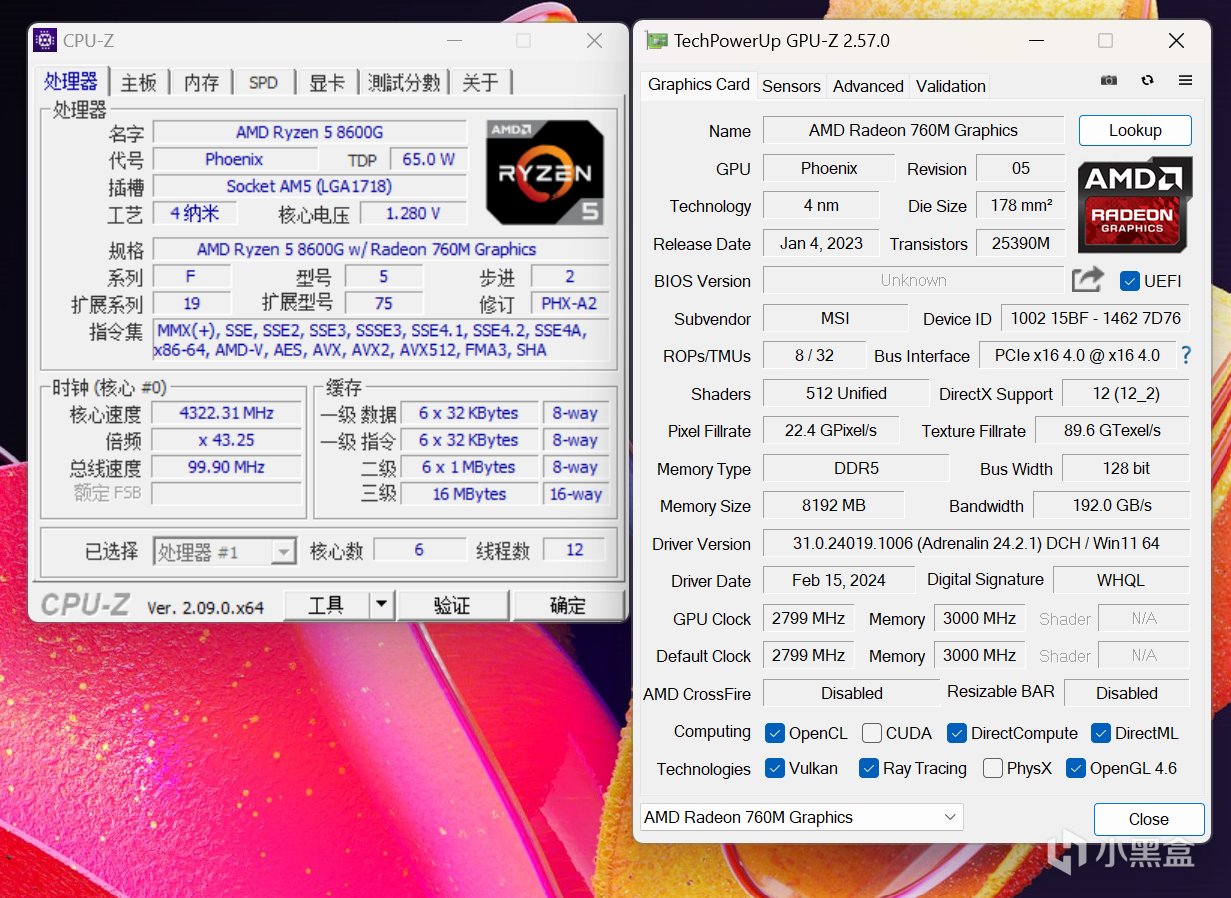Click the TDP value 65.0 W
The height and width of the screenshot is (898, 1231).
tap(428, 159)
